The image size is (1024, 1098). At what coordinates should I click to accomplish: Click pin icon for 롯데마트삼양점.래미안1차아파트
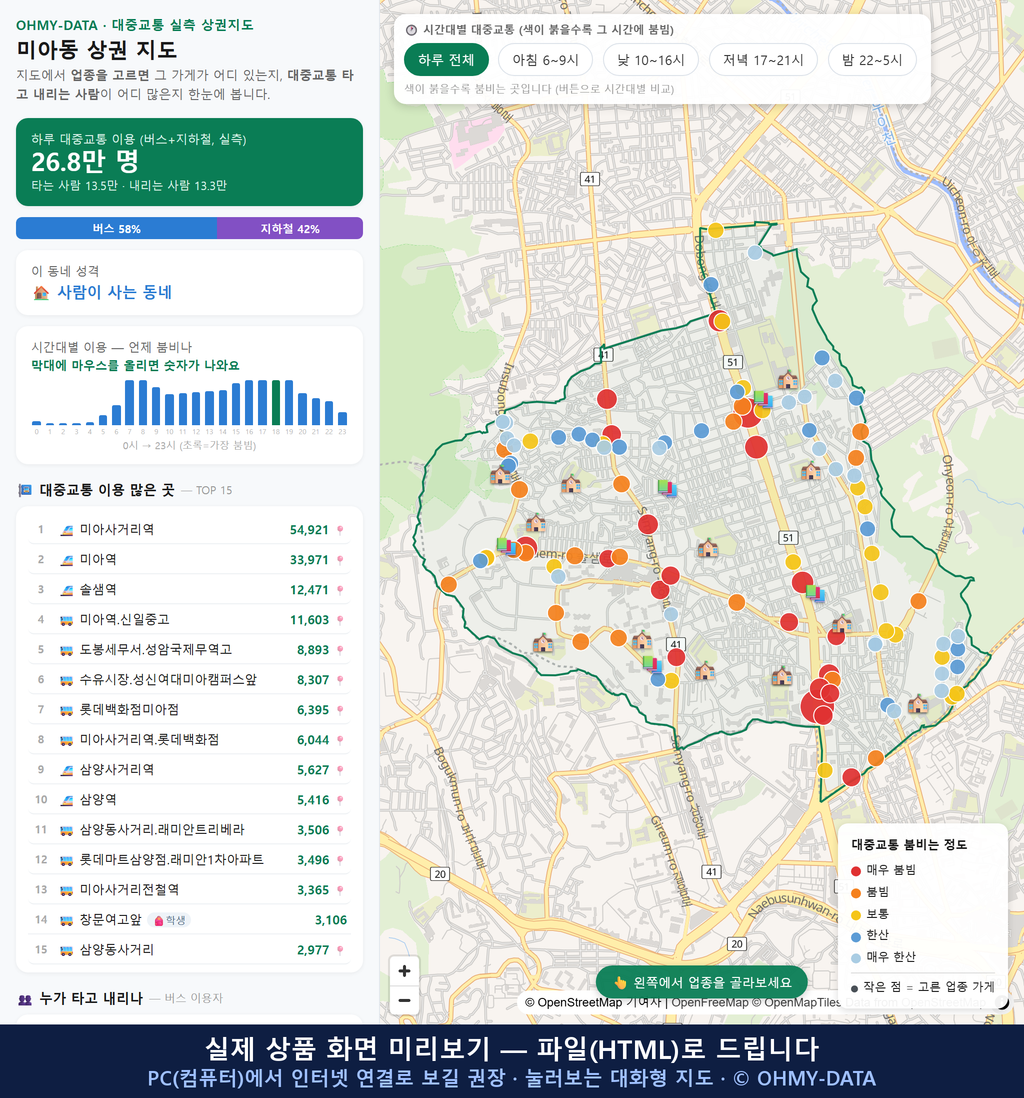point(340,860)
